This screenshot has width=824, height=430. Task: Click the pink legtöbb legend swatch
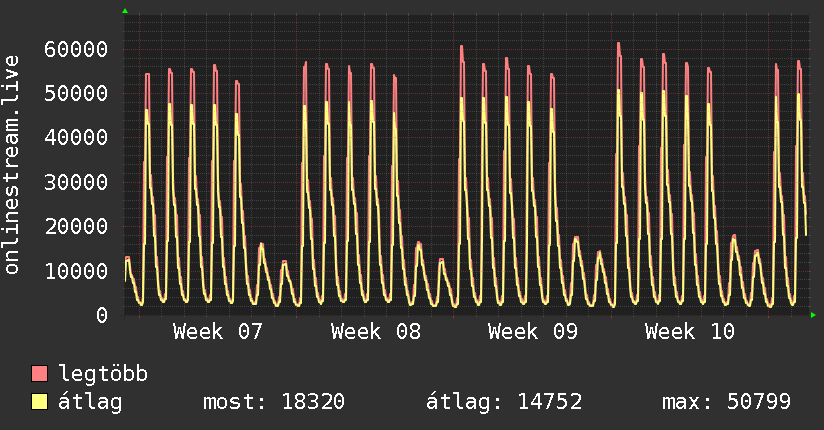39,374
